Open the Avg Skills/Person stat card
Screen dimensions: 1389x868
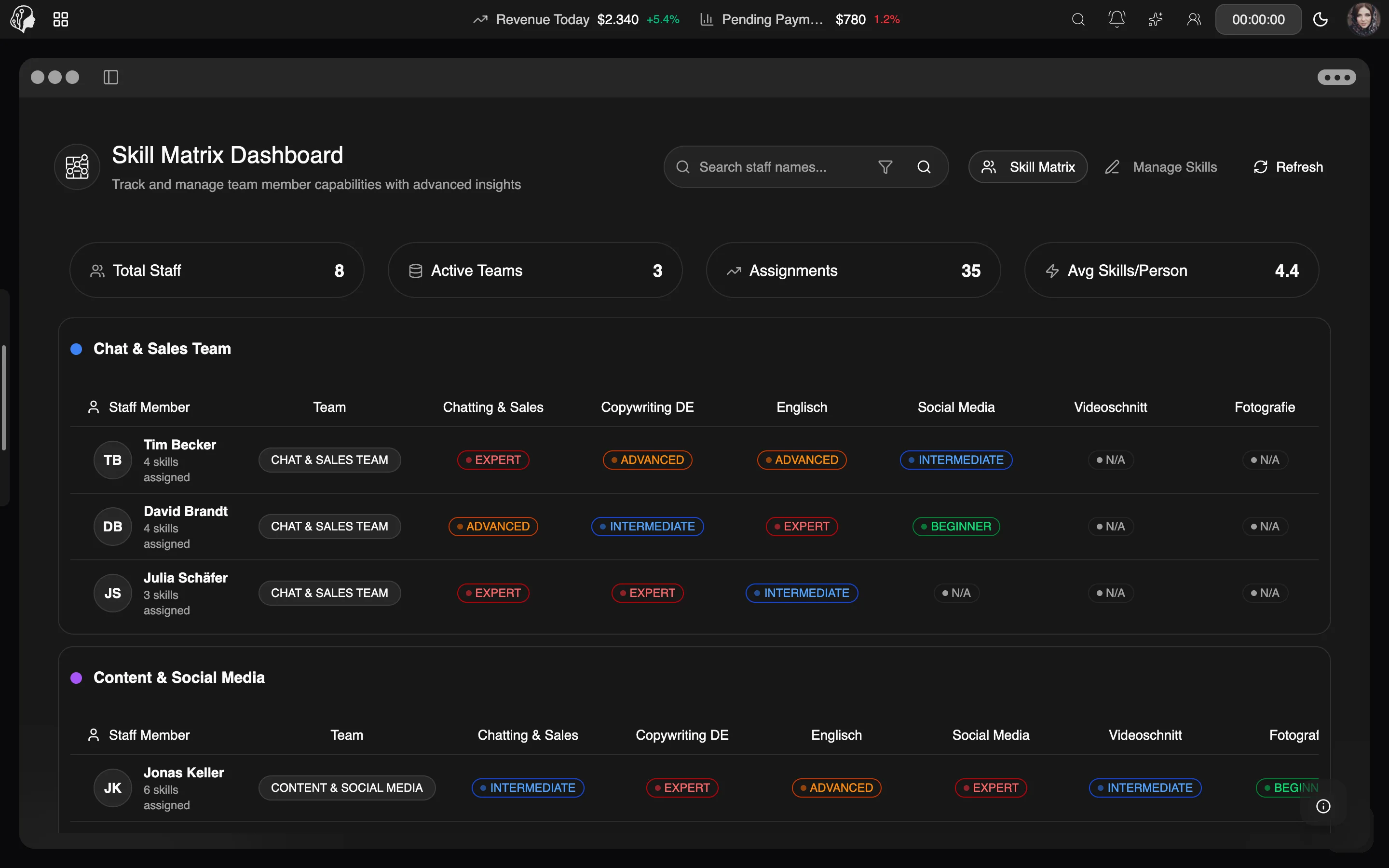pyautogui.click(x=1171, y=271)
